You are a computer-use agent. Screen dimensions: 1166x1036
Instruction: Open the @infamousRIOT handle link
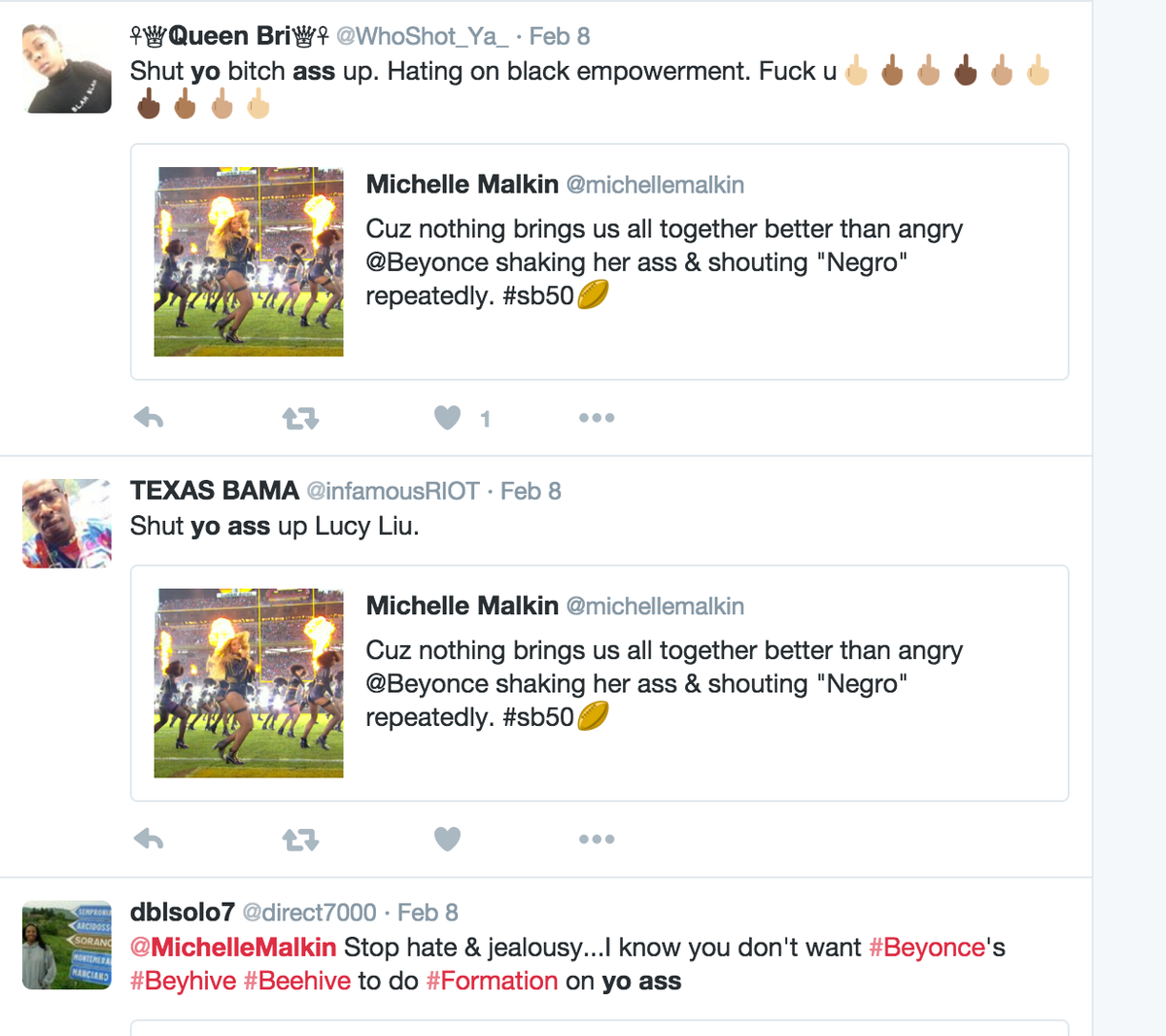[393, 491]
